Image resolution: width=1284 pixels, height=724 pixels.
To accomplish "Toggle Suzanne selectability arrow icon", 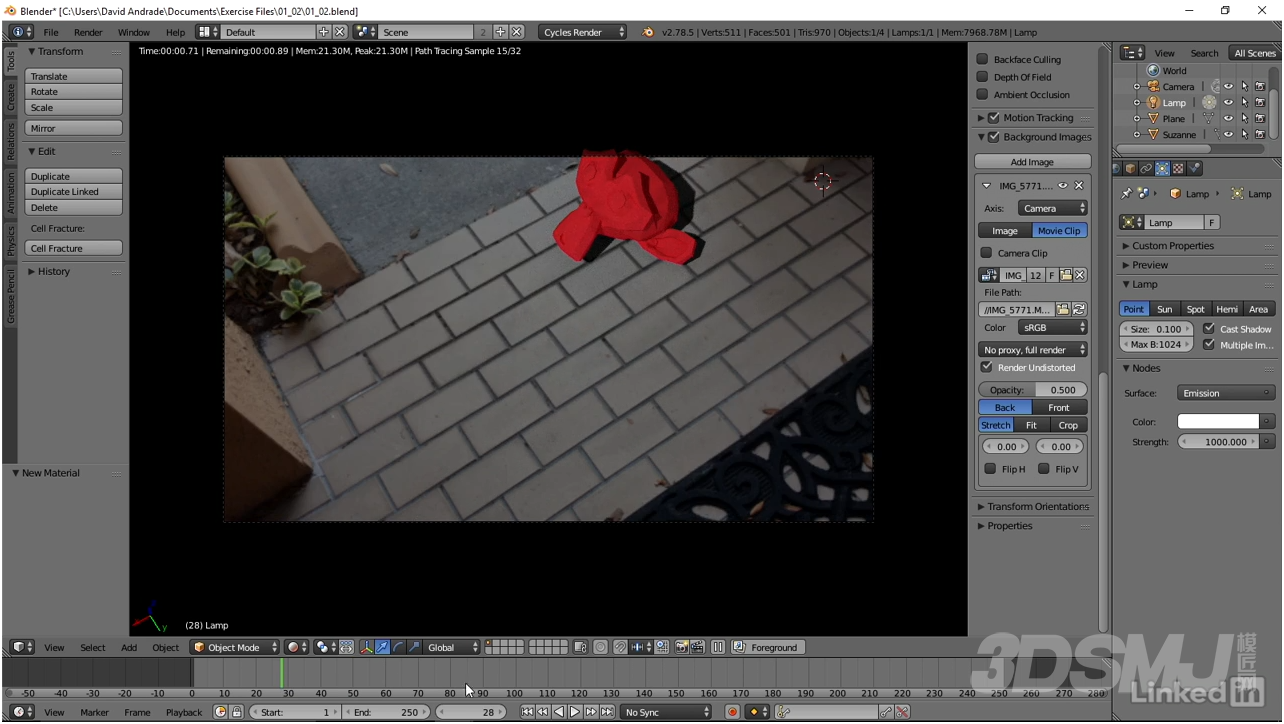I will pos(1244,135).
